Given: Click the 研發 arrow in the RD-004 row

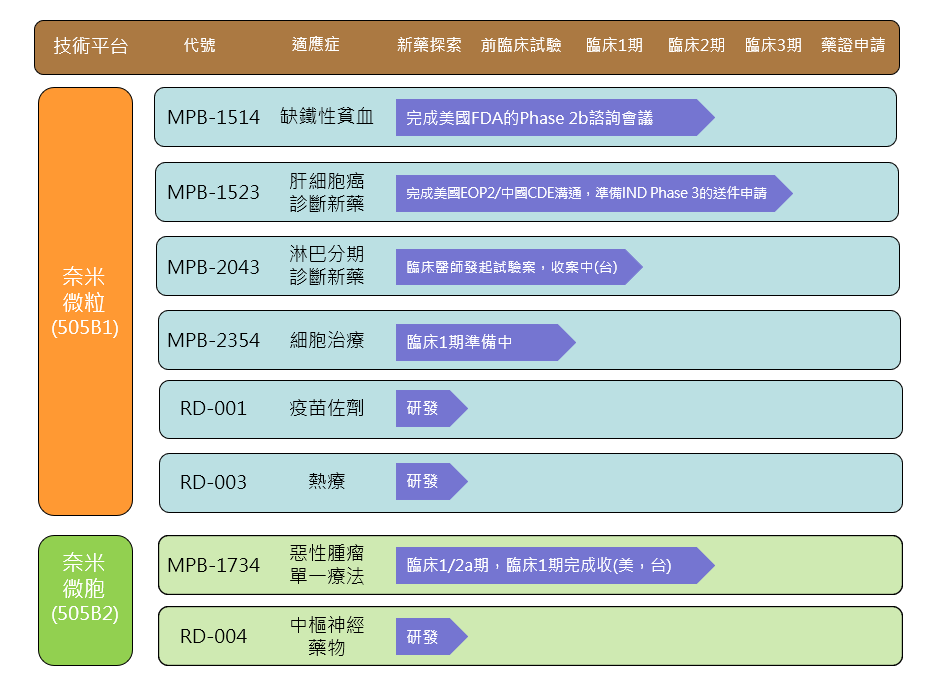Looking at the screenshot, I should point(432,637).
